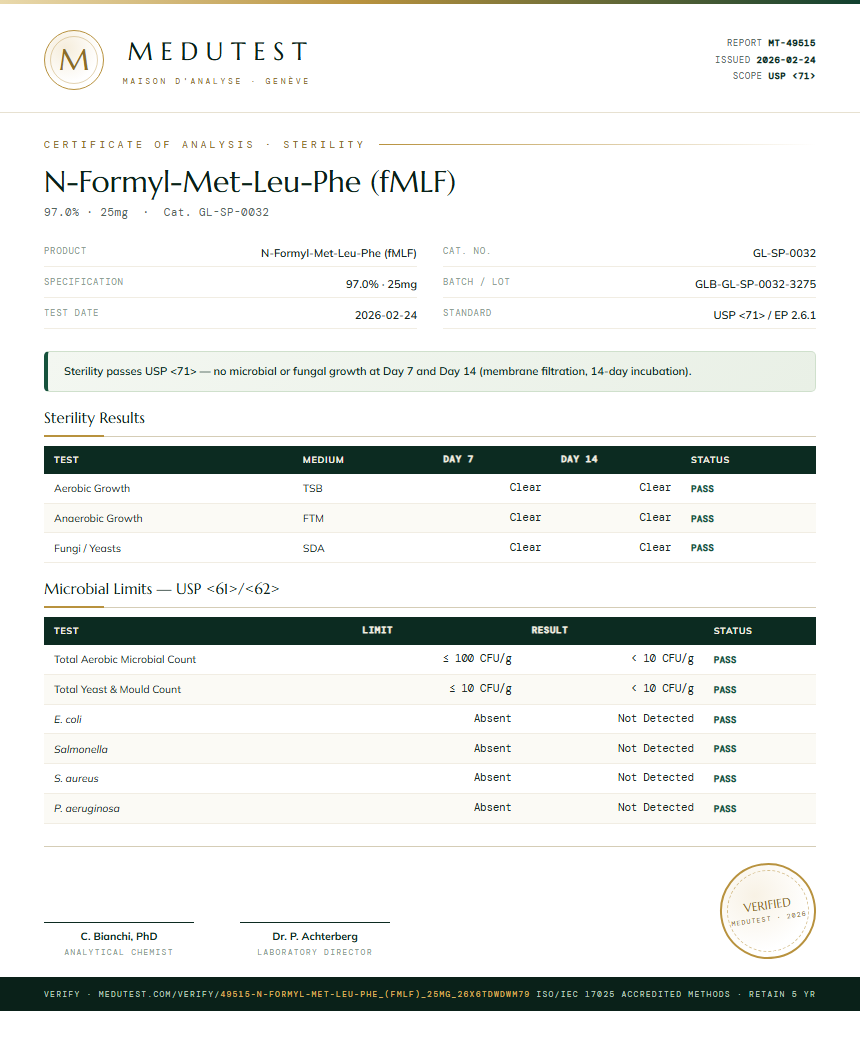Click the Anaerobic Growth row label

click(98, 519)
